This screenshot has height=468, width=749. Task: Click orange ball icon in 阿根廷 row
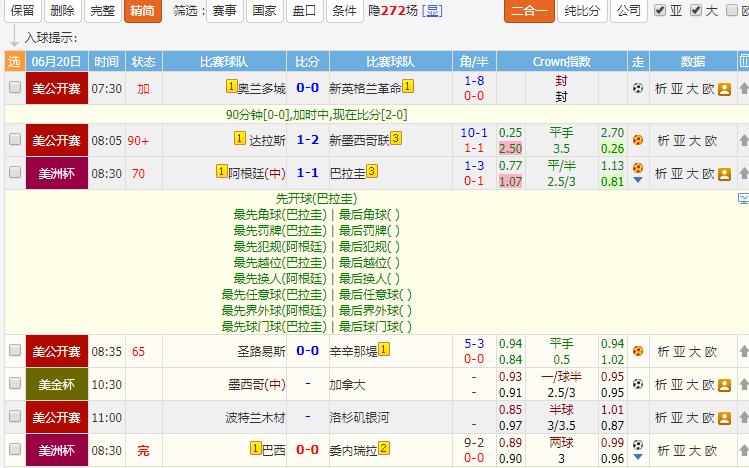638,168
